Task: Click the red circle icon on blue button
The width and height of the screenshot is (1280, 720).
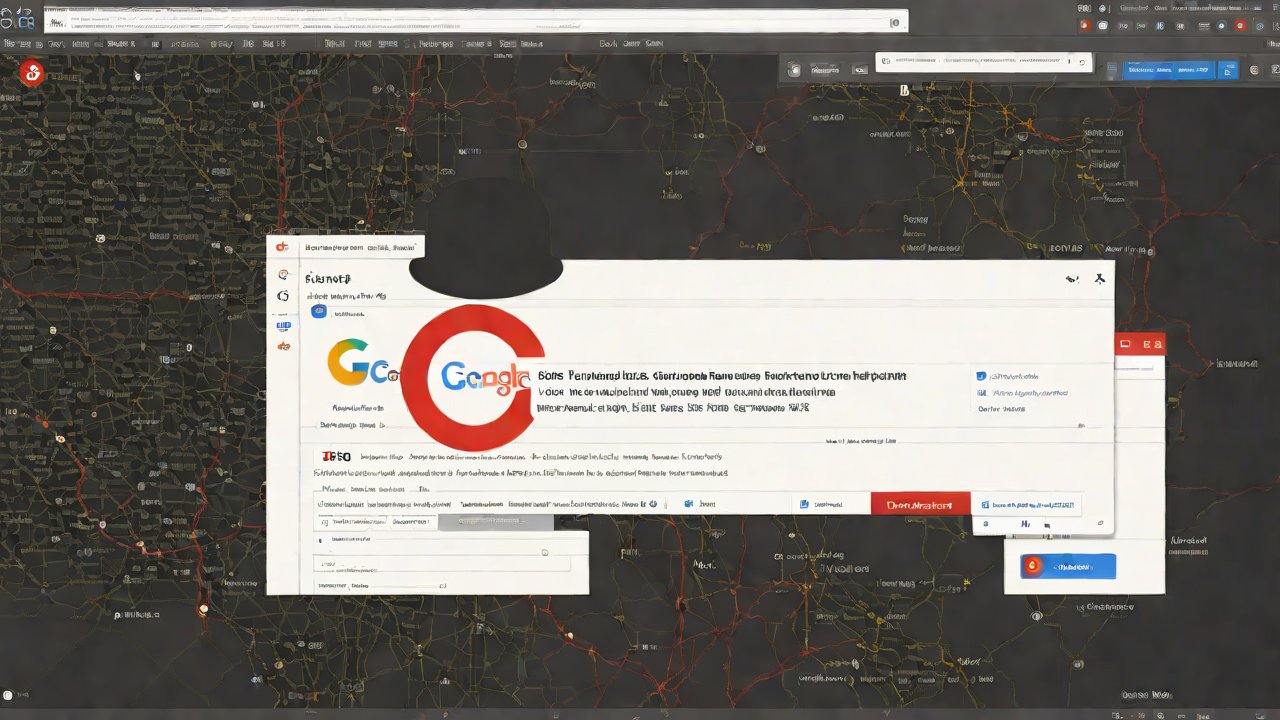Action: pyautogui.click(x=1033, y=566)
